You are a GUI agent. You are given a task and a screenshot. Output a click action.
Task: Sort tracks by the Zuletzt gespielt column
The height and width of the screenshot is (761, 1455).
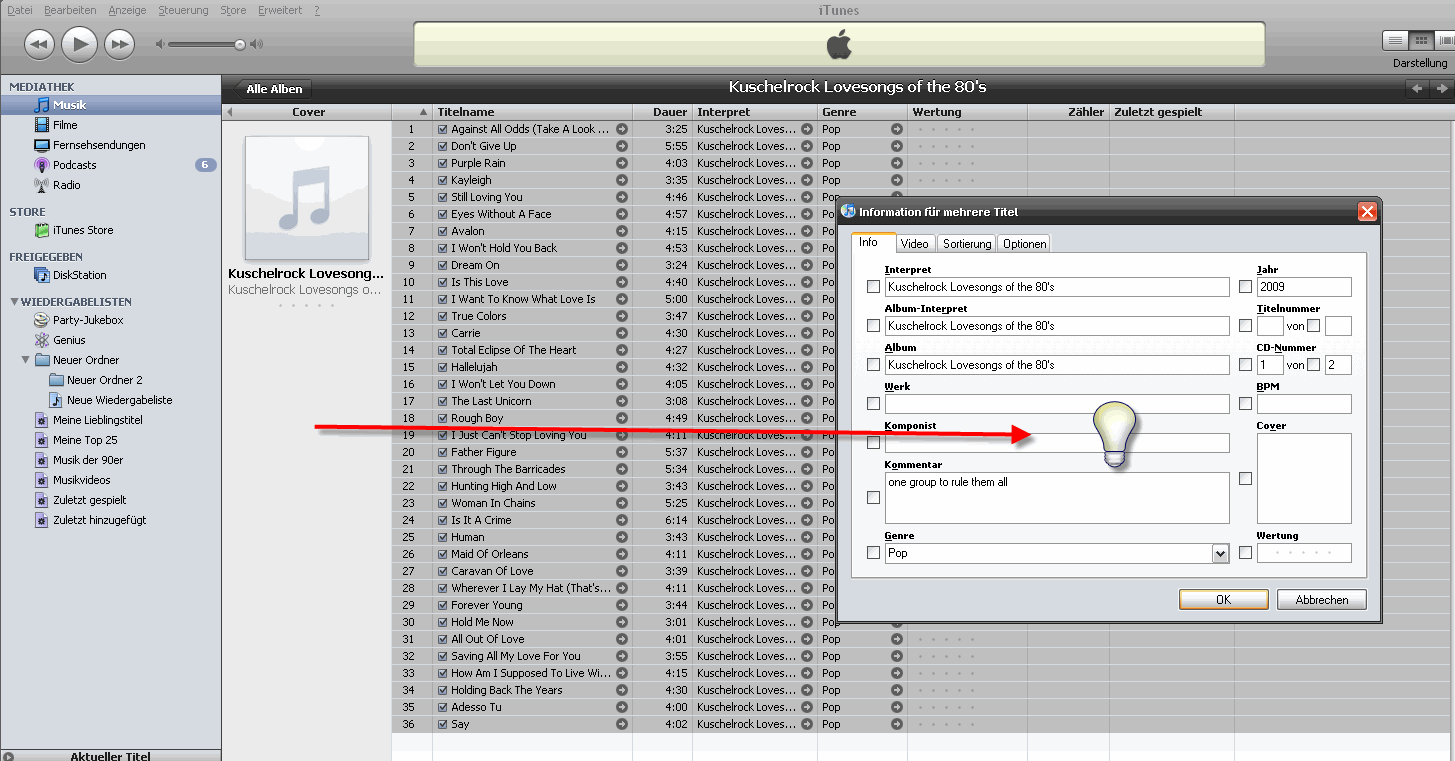coord(1171,112)
